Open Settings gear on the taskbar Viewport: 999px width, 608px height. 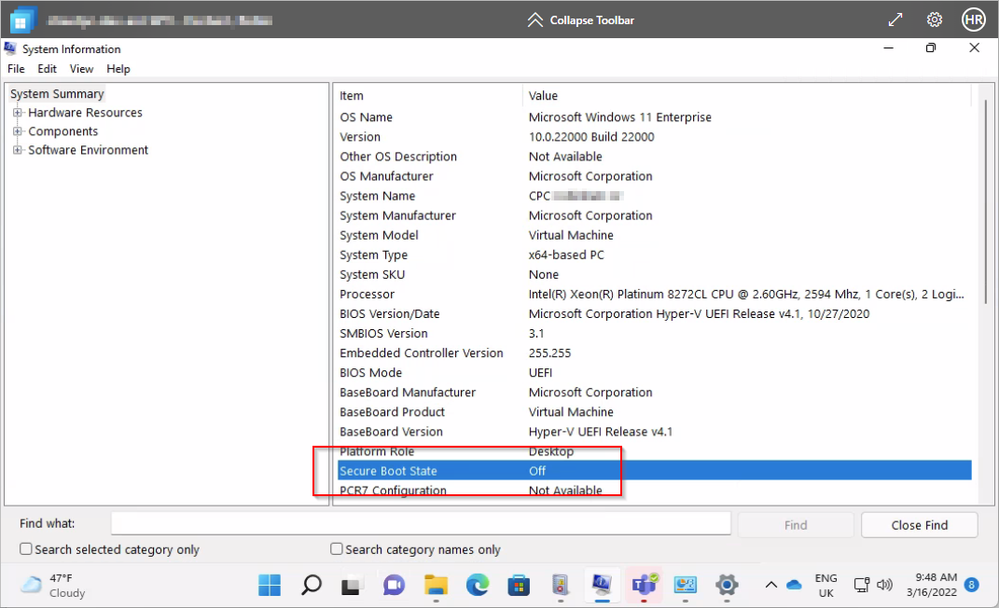click(726, 584)
